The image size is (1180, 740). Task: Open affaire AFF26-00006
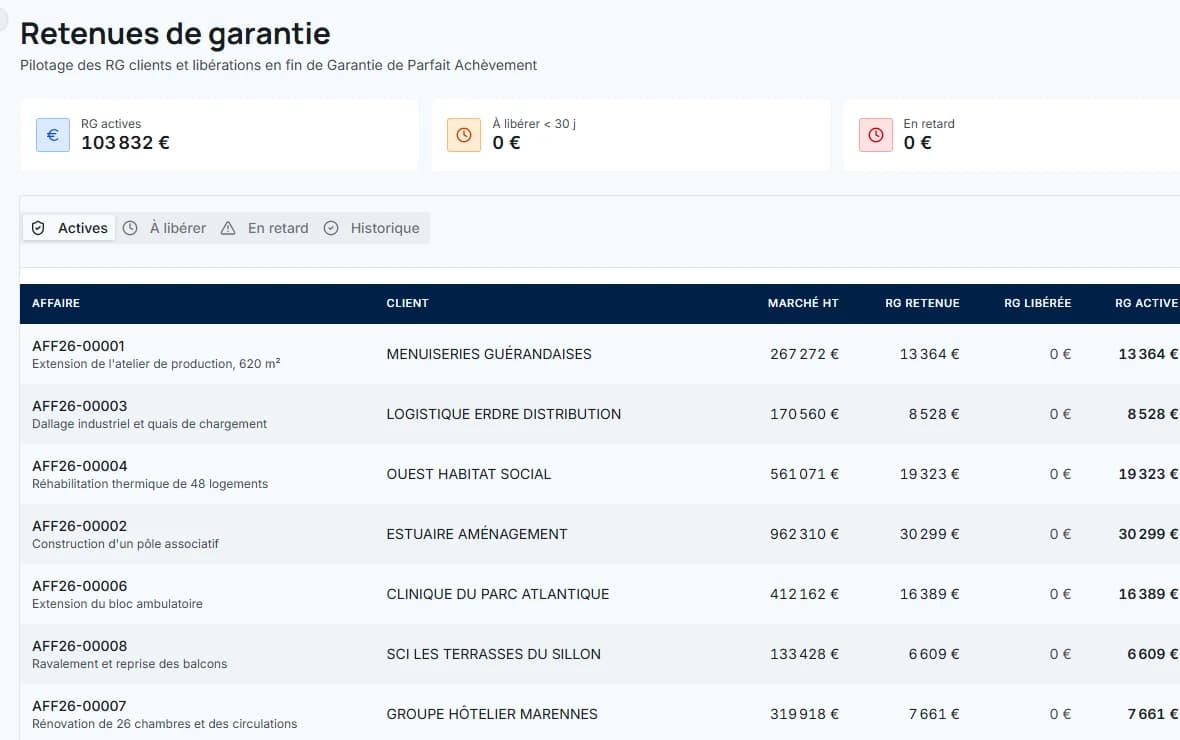coord(80,586)
